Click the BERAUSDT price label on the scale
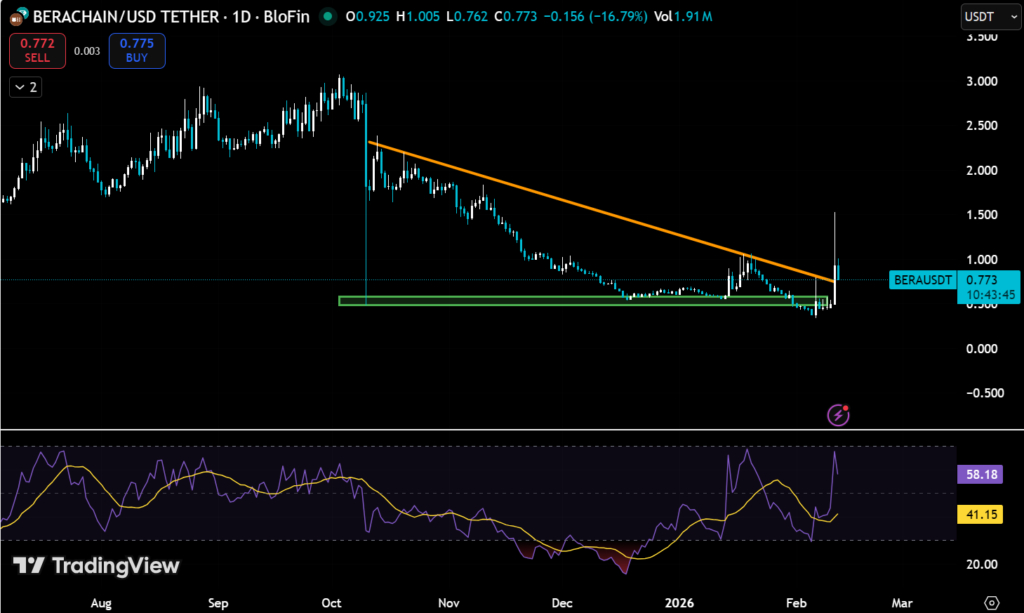 (921, 280)
